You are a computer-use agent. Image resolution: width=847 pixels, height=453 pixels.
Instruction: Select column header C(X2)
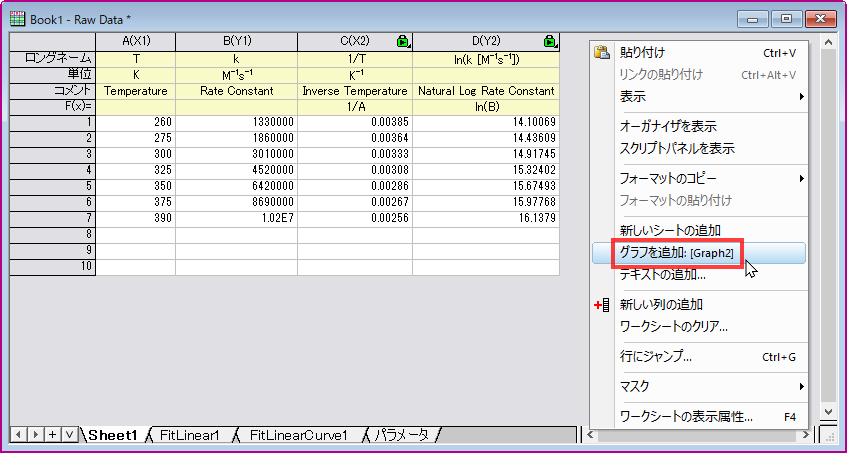355,41
